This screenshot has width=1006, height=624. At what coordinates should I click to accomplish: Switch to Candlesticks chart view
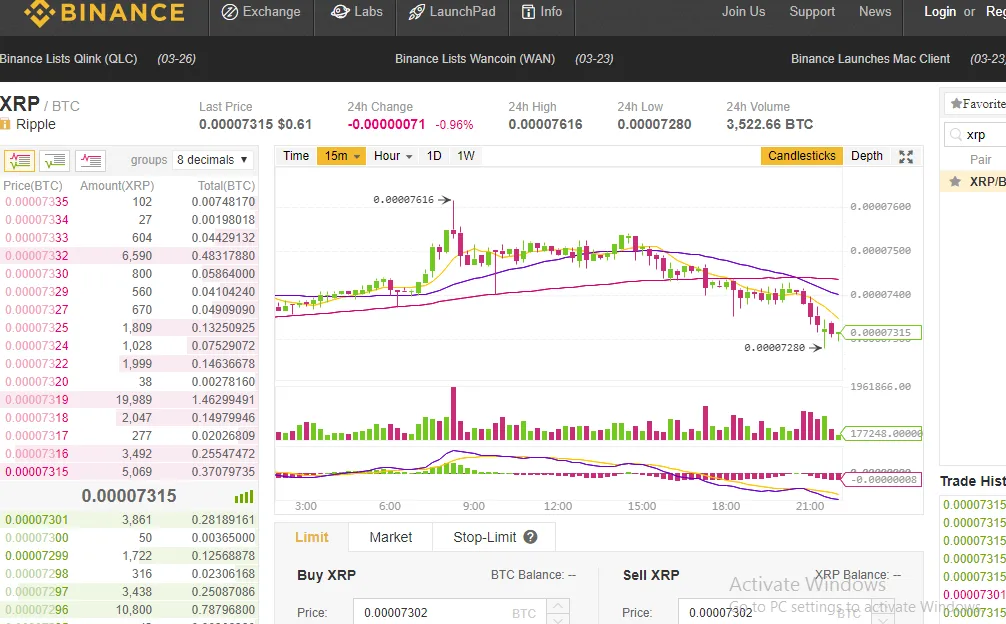click(x=801, y=156)
